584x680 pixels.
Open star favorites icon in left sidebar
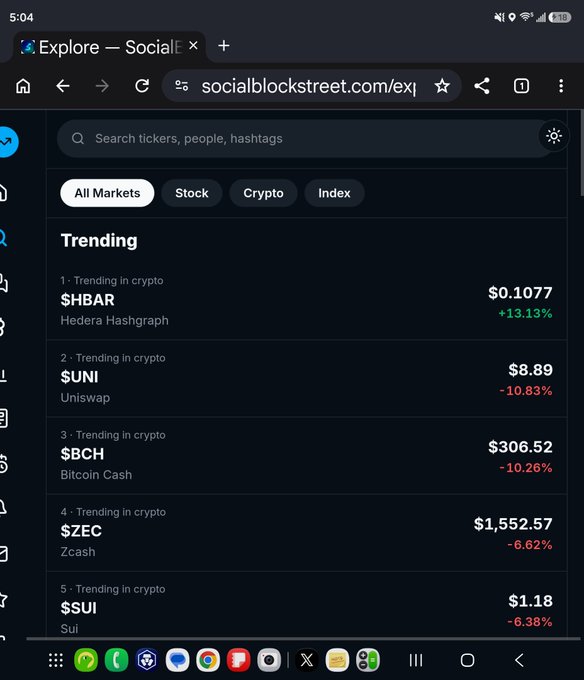coord(3,599)
